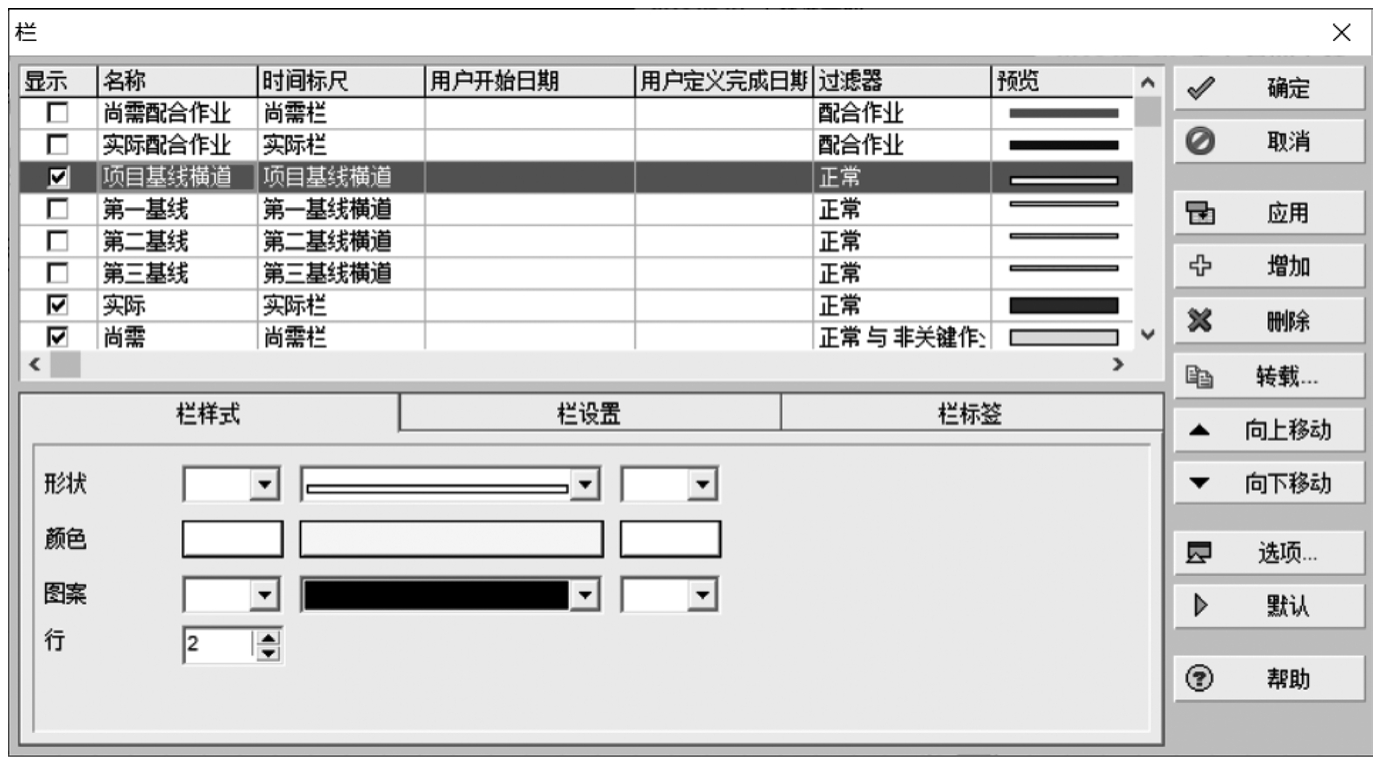Open the left start shape dropdown

(x=265, y=486)
